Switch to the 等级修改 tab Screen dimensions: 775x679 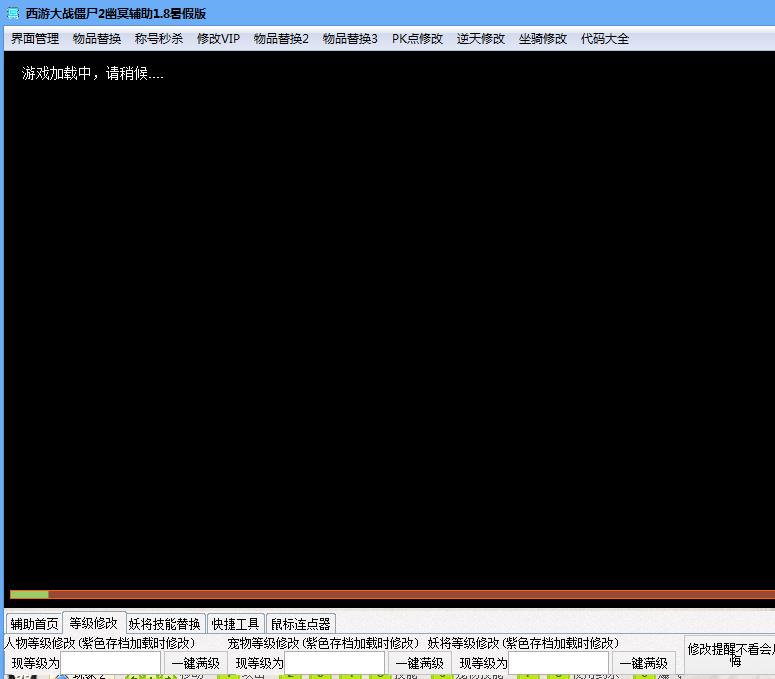(x=93, y=623)
